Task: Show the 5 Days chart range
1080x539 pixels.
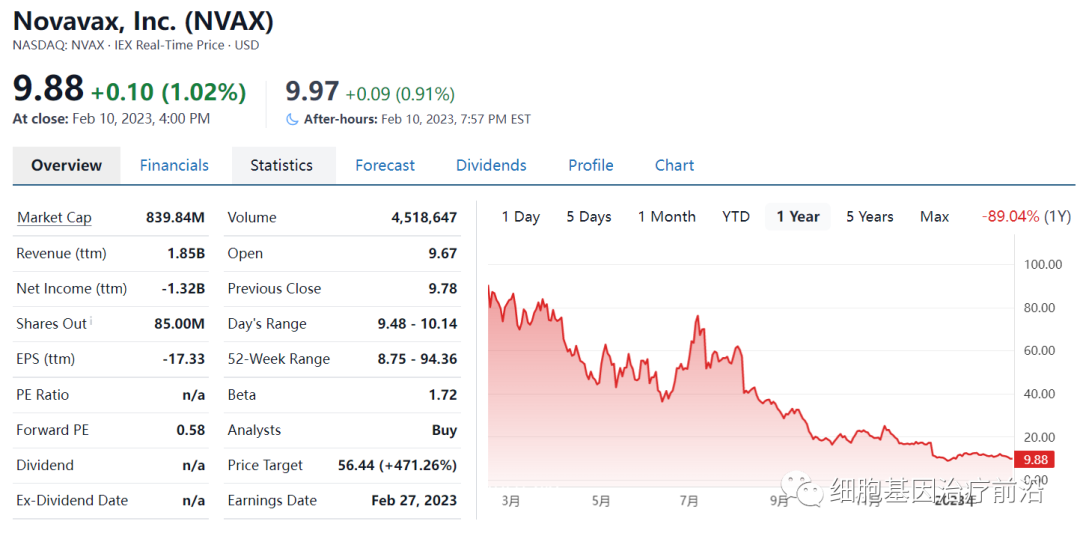Action: (588, 217)
